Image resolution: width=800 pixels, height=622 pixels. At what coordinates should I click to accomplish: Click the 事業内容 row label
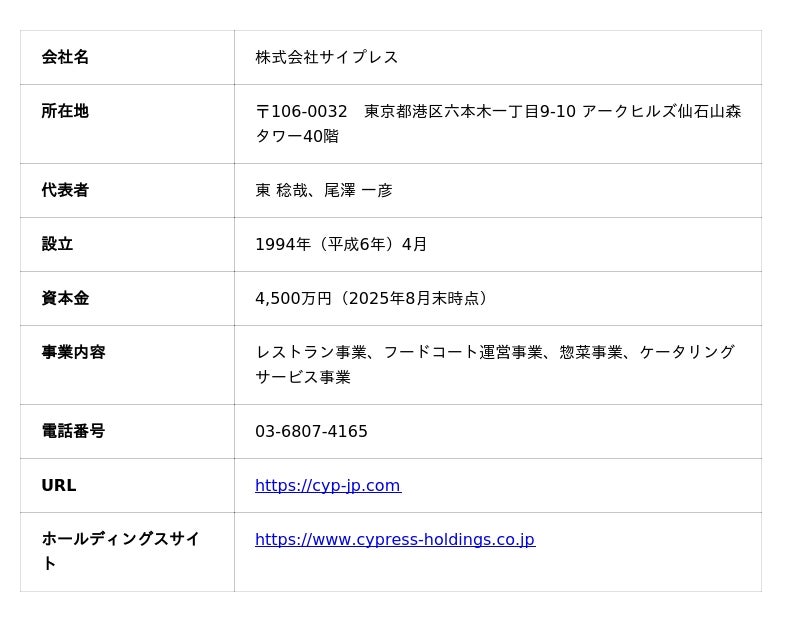coord(73,352)
